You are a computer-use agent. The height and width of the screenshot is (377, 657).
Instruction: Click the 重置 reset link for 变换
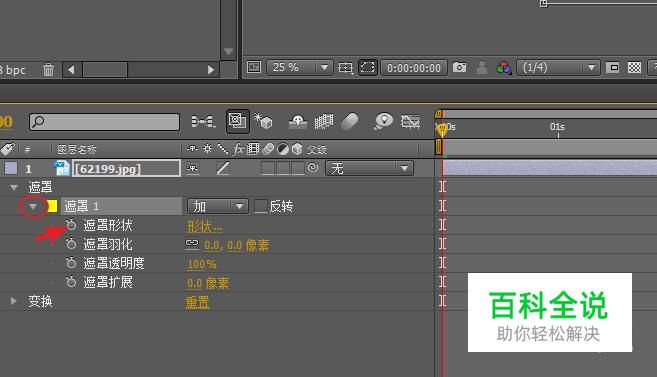pos(197,302)
